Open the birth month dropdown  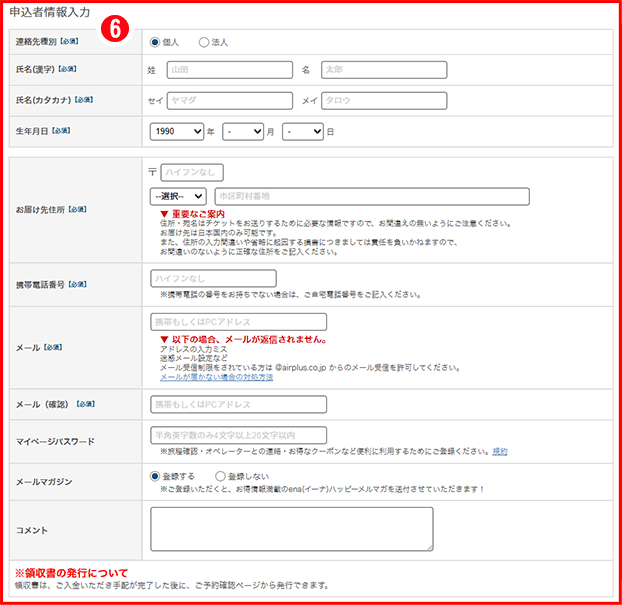click(x=243, y=131)
